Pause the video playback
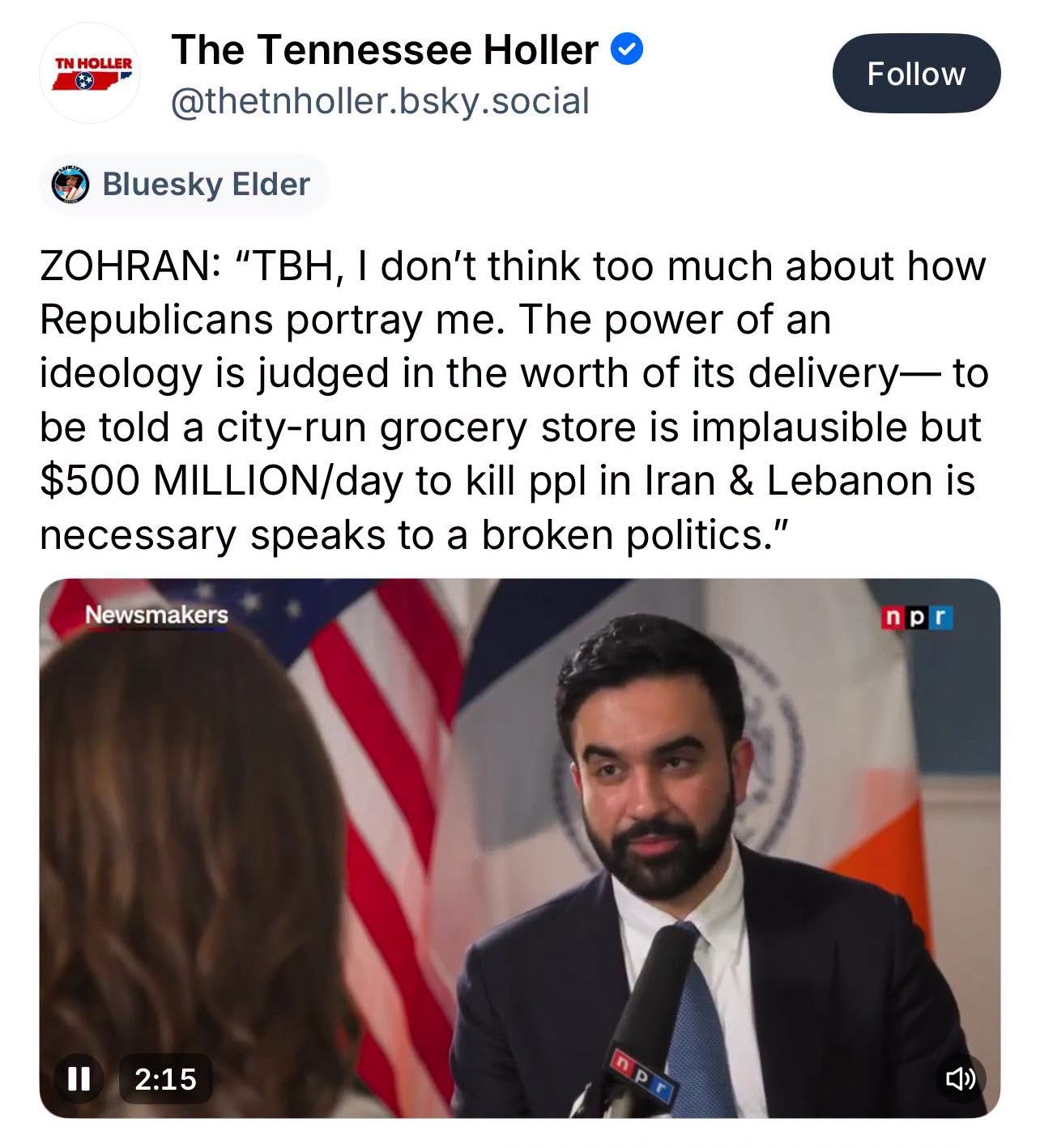 point(78,1078)
